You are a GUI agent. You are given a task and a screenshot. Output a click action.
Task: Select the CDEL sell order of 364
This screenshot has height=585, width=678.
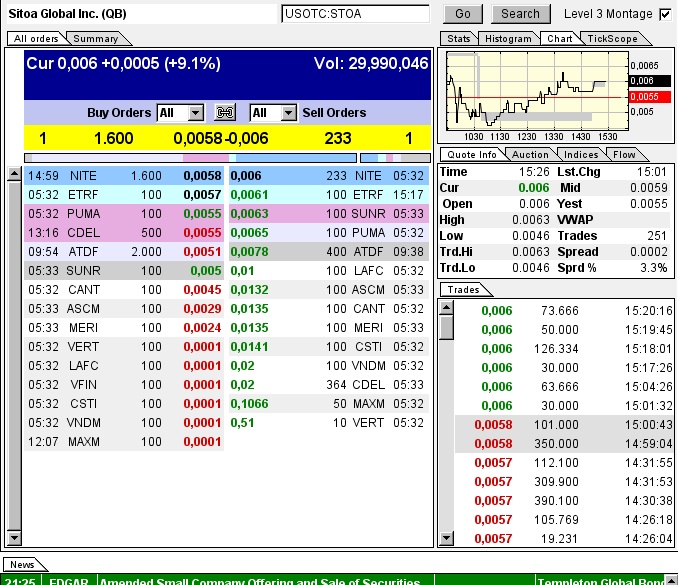(329, 385)
